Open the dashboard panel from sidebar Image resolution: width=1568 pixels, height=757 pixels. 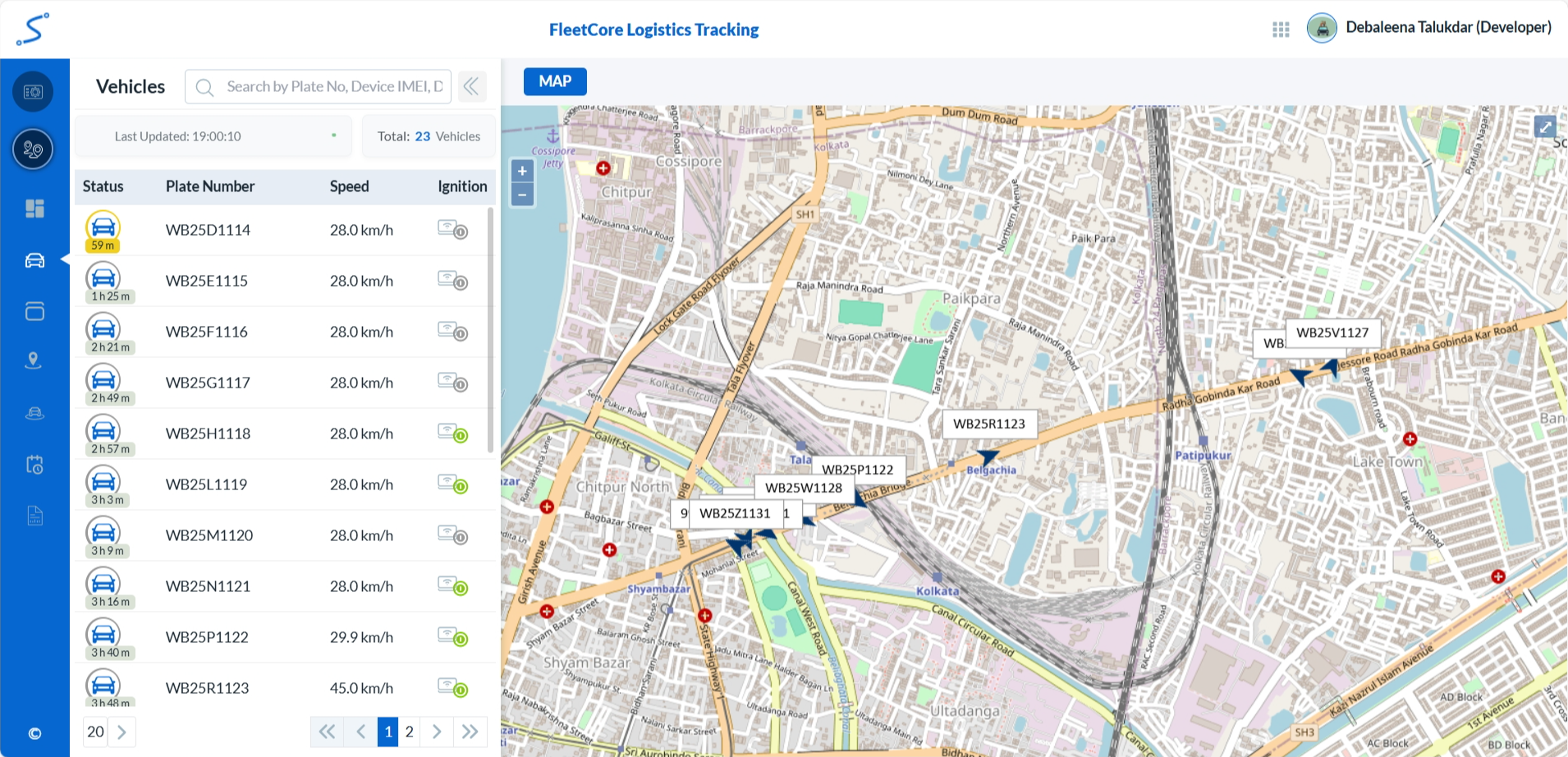tap(33, 208)
